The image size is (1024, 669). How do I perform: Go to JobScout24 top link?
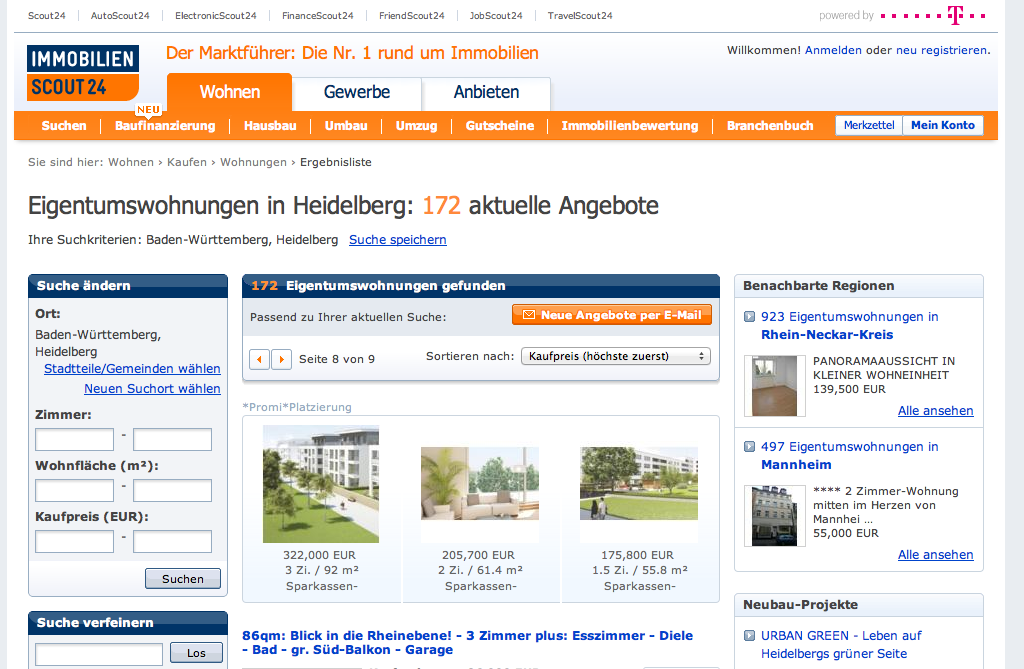pyautogui.click(x=496, y=16)
